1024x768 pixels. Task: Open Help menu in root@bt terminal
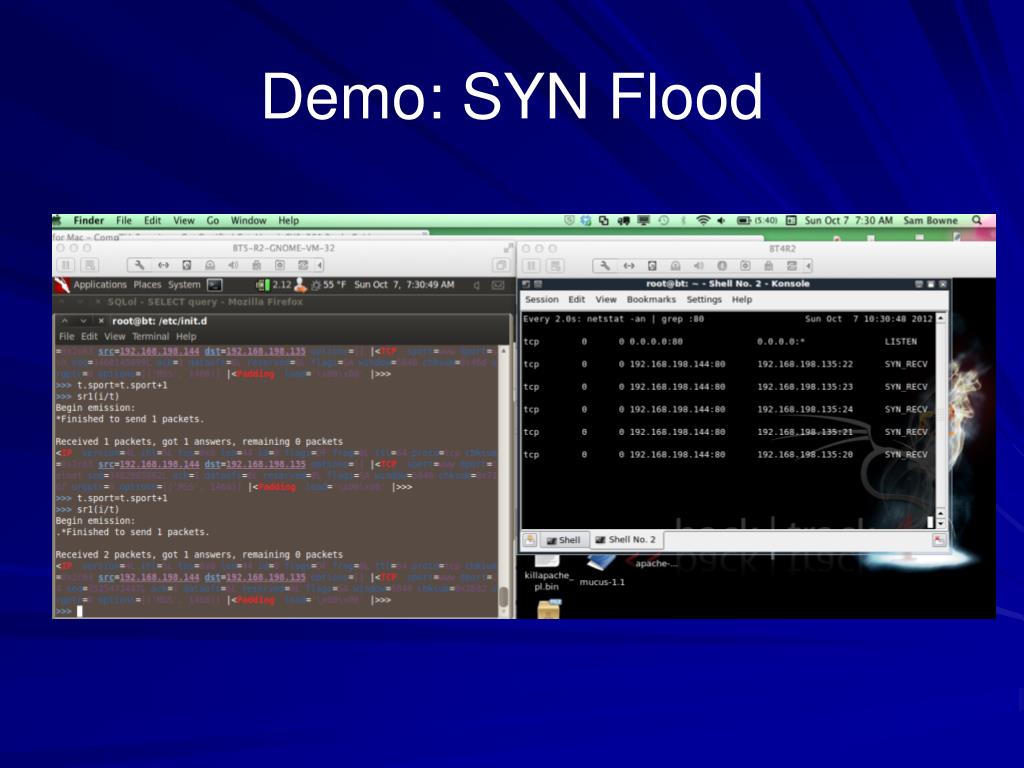click(x=185, y=336)
